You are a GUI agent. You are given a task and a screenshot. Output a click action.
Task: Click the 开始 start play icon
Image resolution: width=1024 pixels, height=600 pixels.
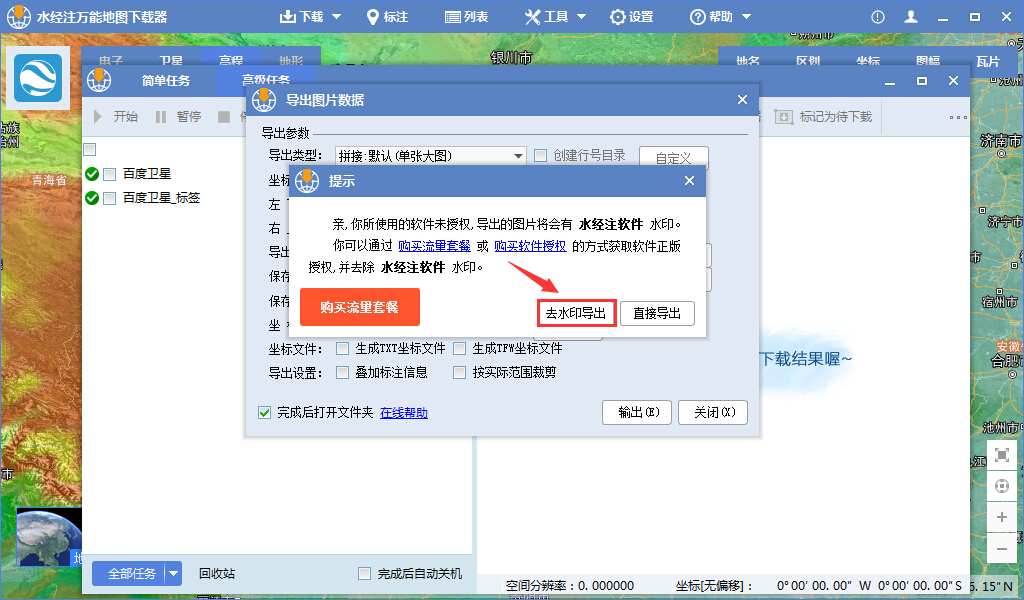point(98,117)
